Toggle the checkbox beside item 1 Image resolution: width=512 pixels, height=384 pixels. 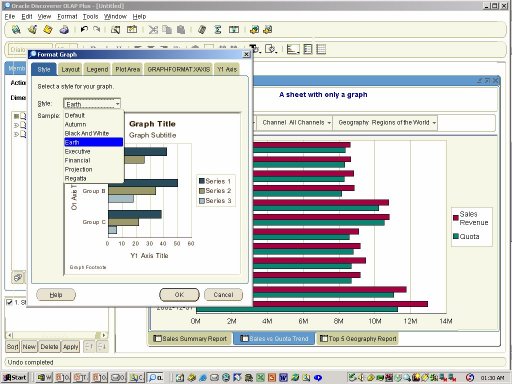click(x=9, y=302)
